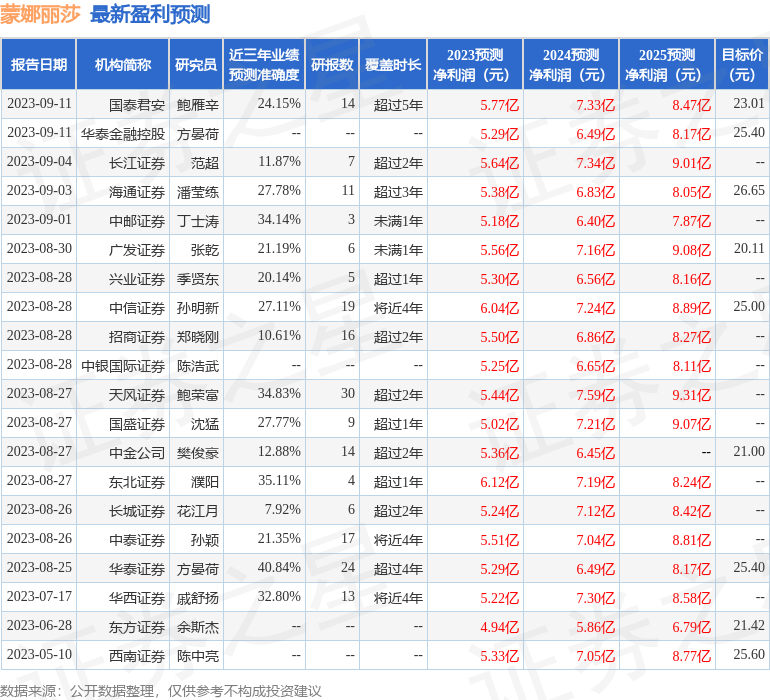Click the 华泰金融控股 institution cell
This screenshot has height=700, width=770.
coord(123,134)
